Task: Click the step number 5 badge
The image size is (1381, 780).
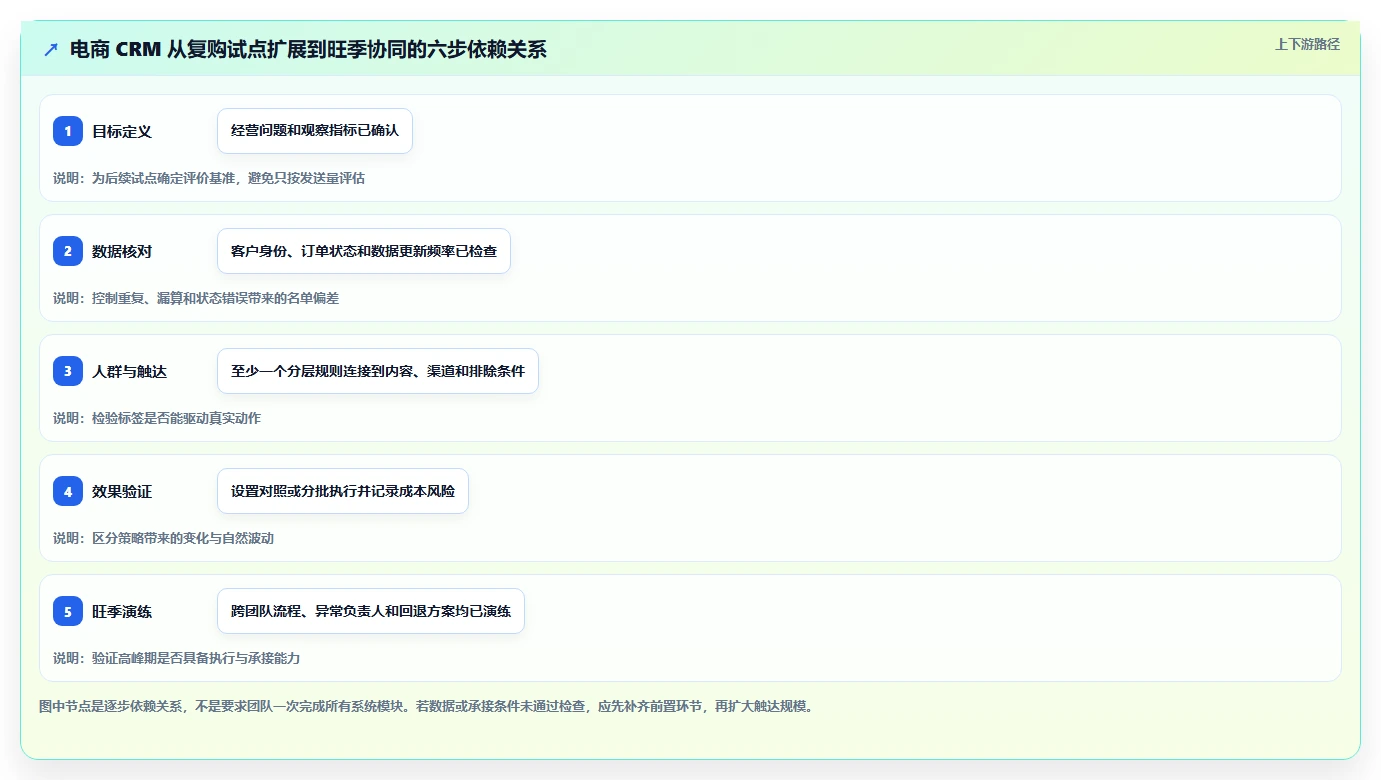Action: (68, 611)
